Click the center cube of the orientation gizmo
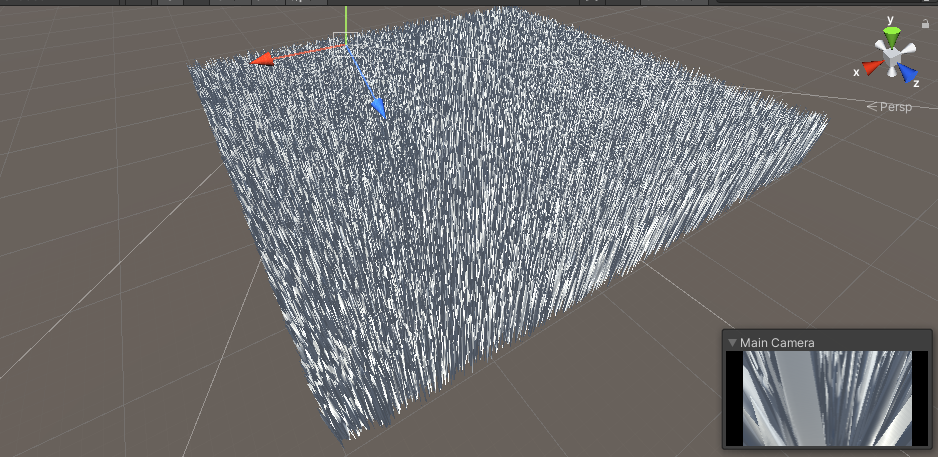This screenshot has height=457, width=938. [893, 57]
